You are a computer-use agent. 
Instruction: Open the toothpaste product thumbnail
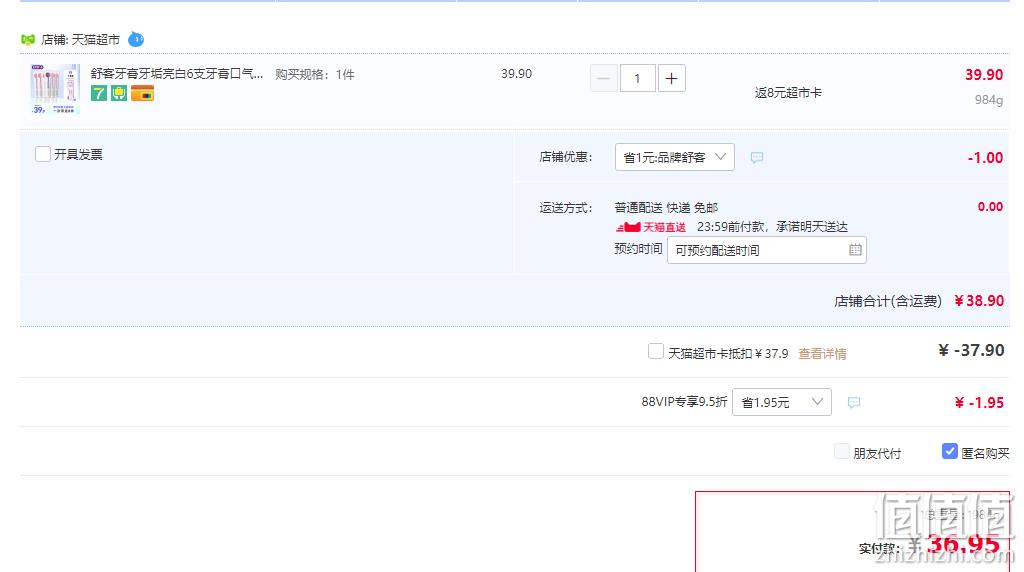click(x=56, y=89)
